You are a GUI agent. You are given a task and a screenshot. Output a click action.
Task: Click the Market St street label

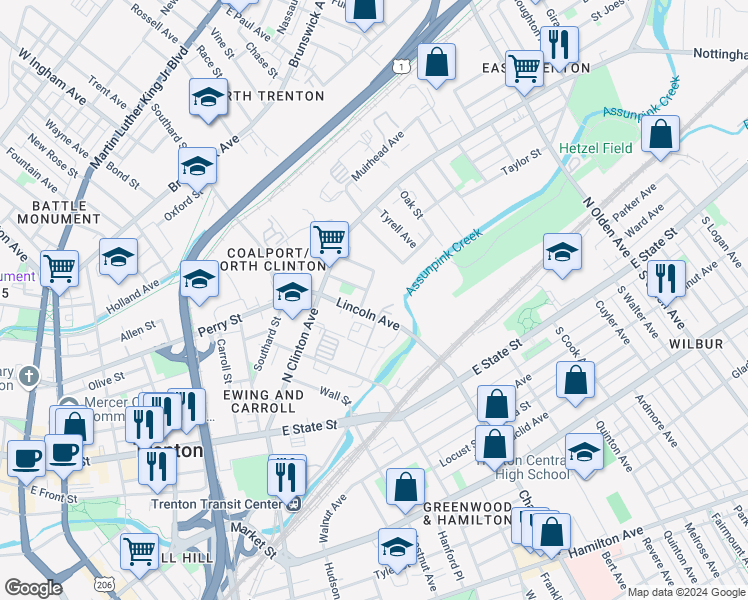coord(254,540)
